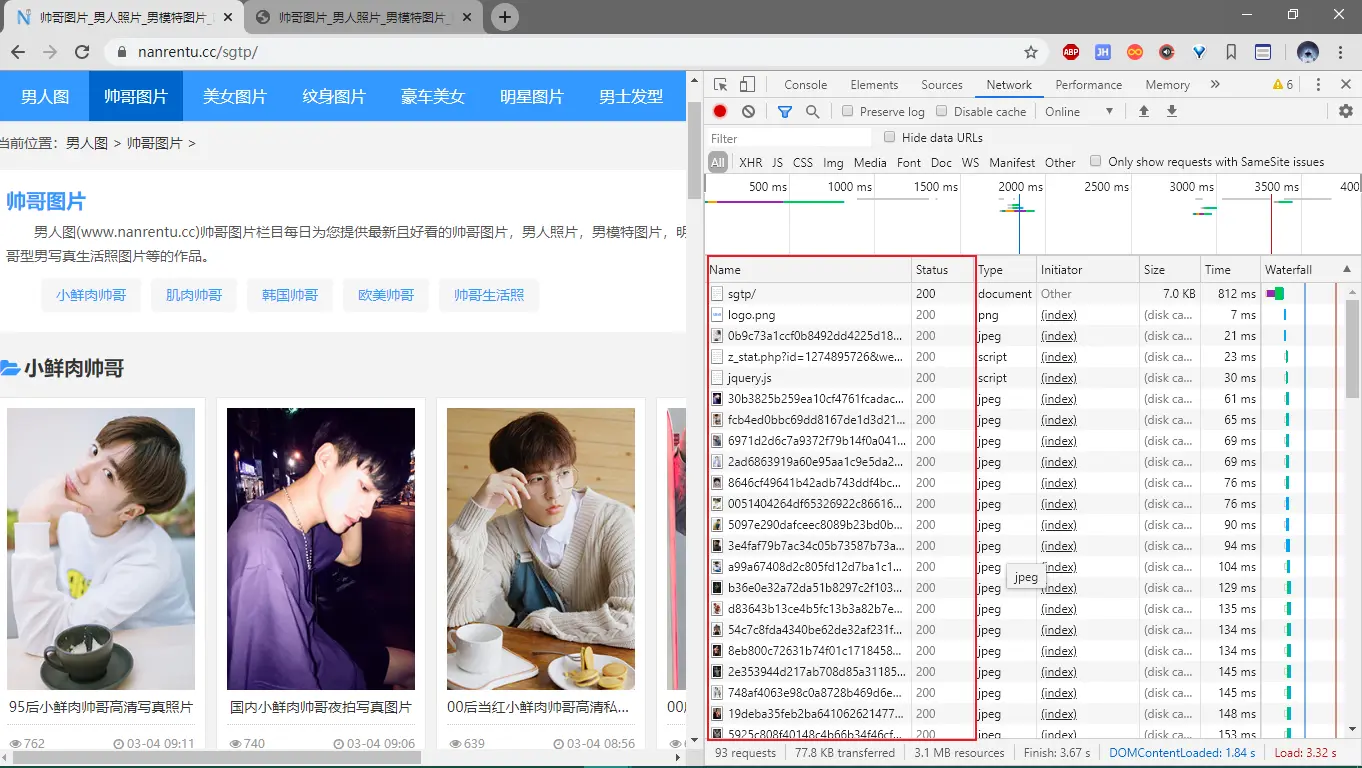
Task: Import HAR file with upload arrow
Action: pyautogui.click(x=1144, y=111)
